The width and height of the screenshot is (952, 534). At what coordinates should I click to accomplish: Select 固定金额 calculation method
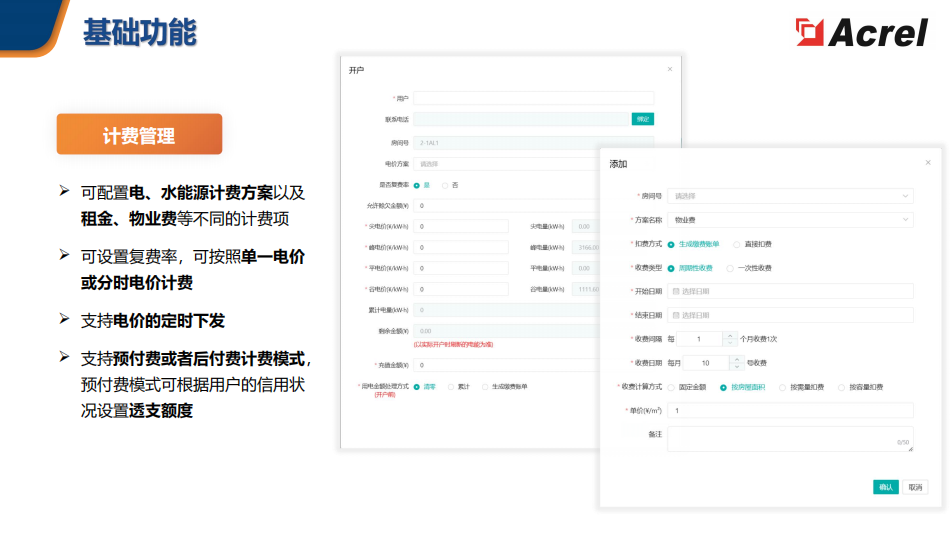pyautogui.click(x=687, y=387)
